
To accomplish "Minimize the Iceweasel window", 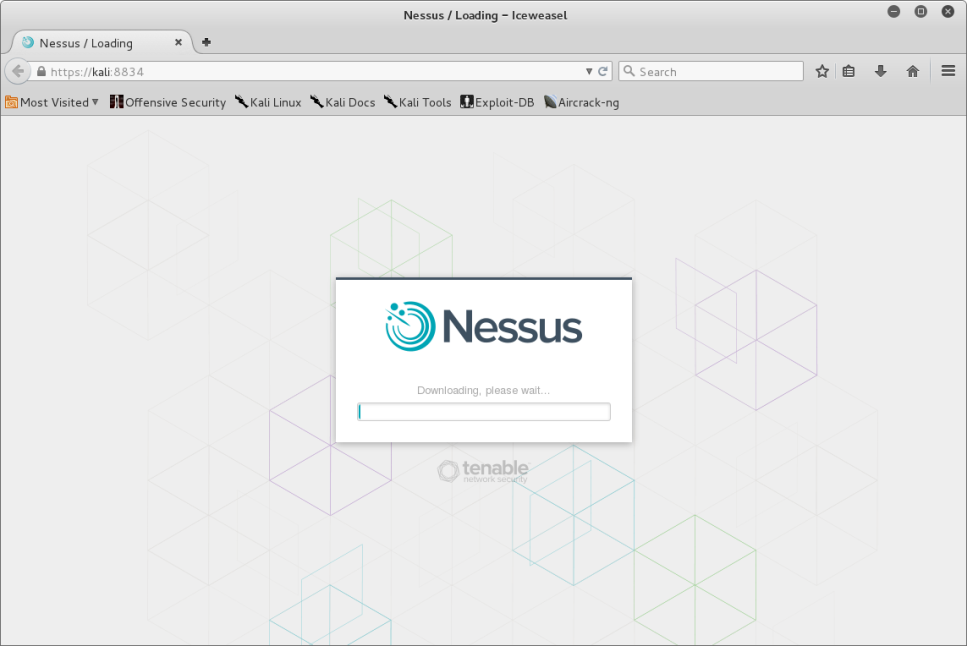I will [x=894, y=12].
